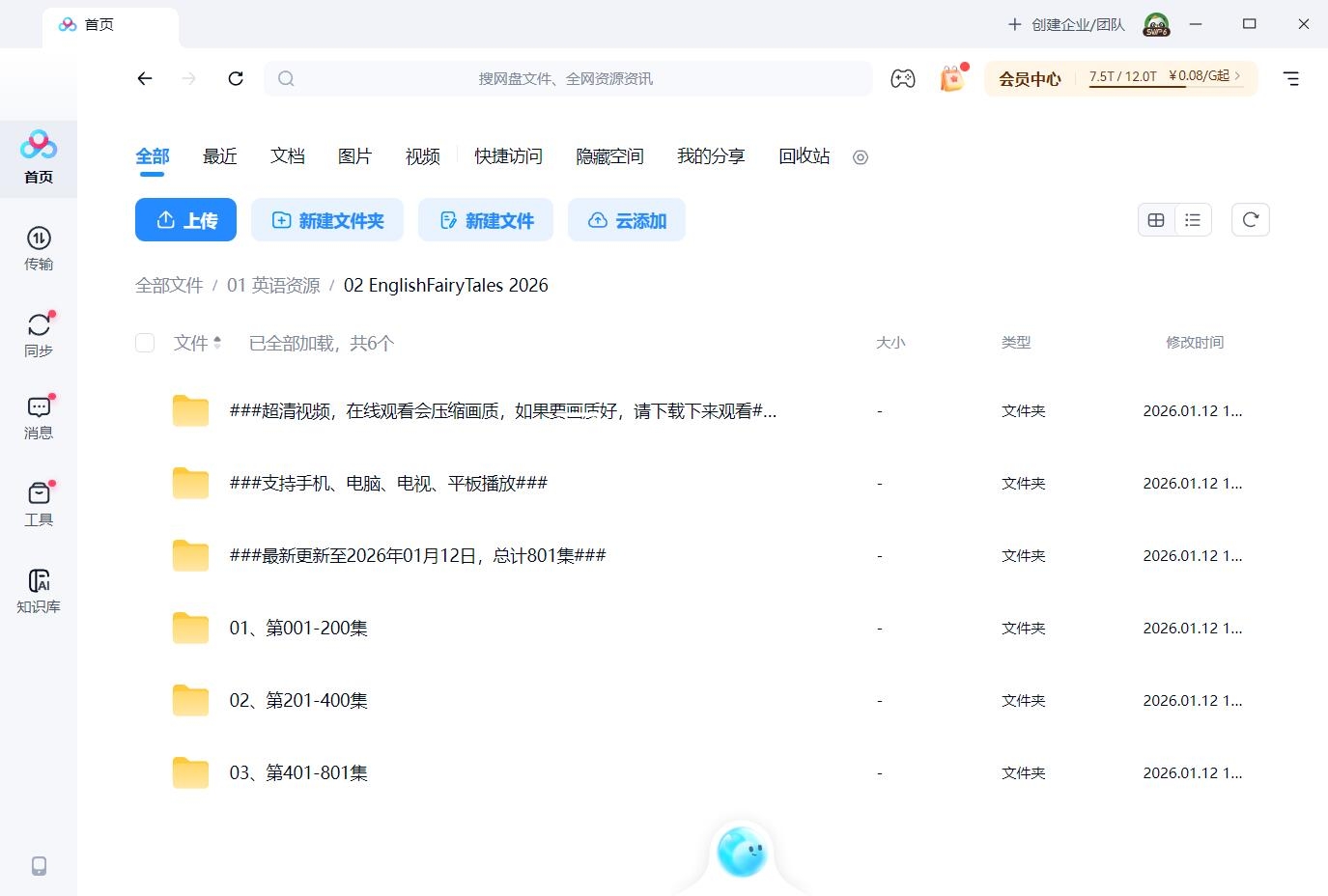1328x896 pixels.
Task: Click the 上传 upload button
Action: 185,220
